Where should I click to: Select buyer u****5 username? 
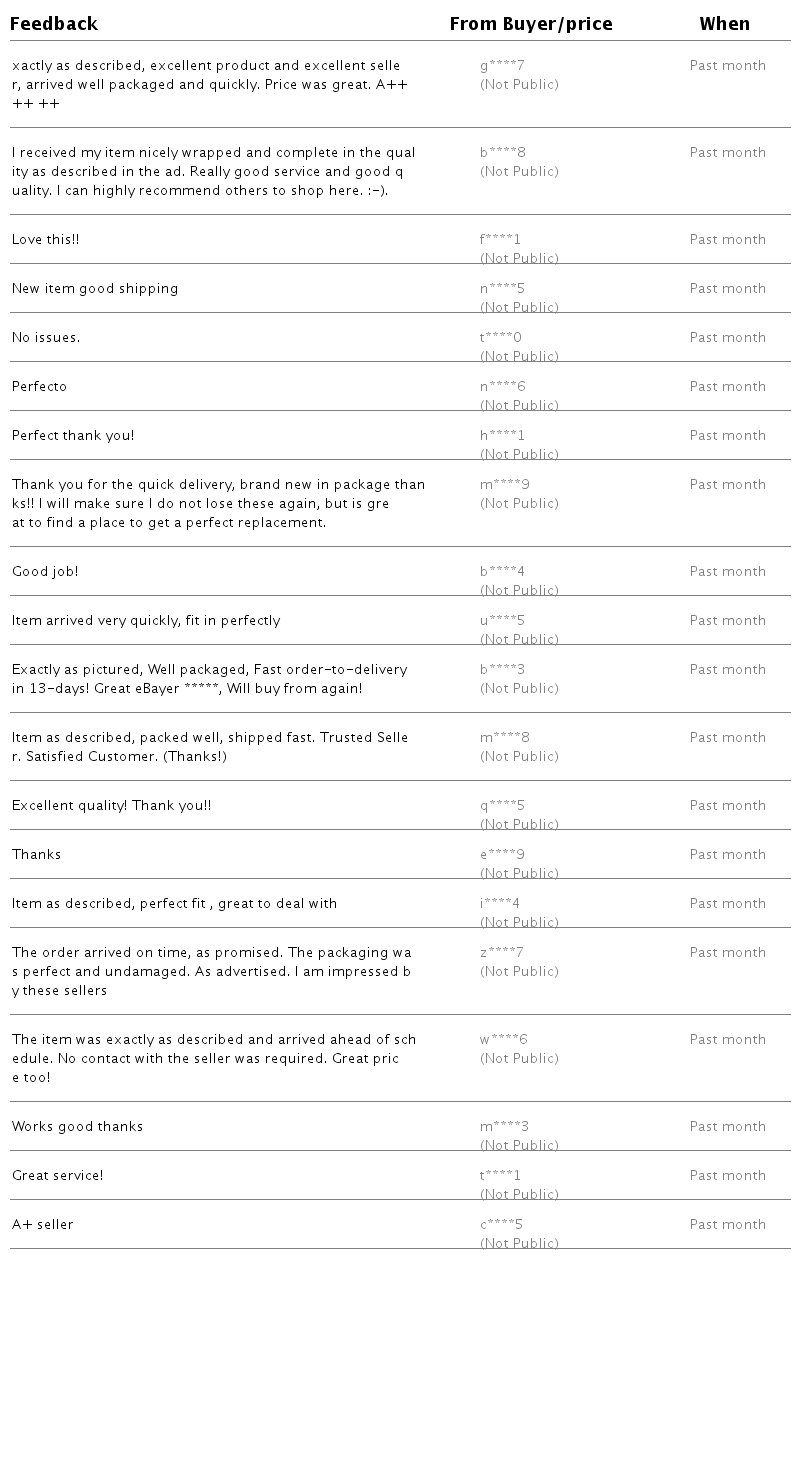(502, 621)
